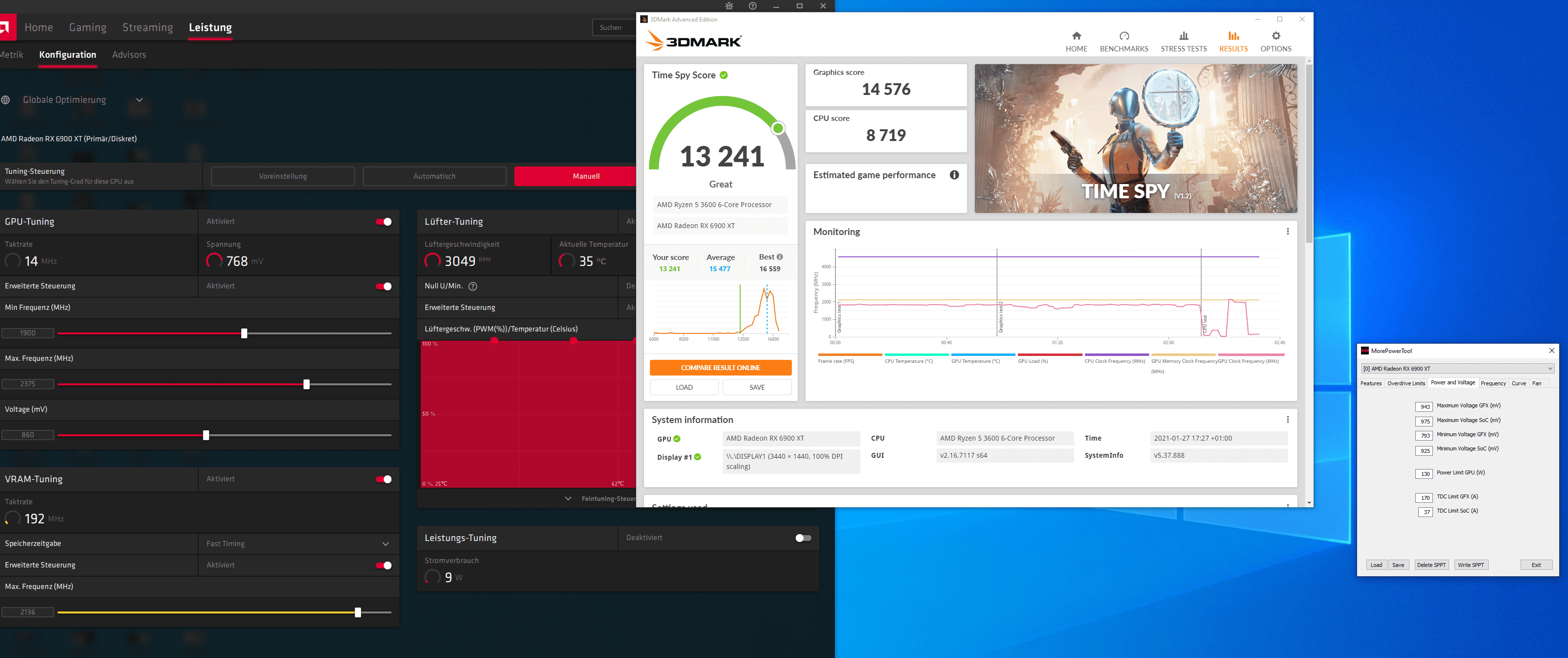Click Write SPPT in MorePowerTool

pos(1471,565)
